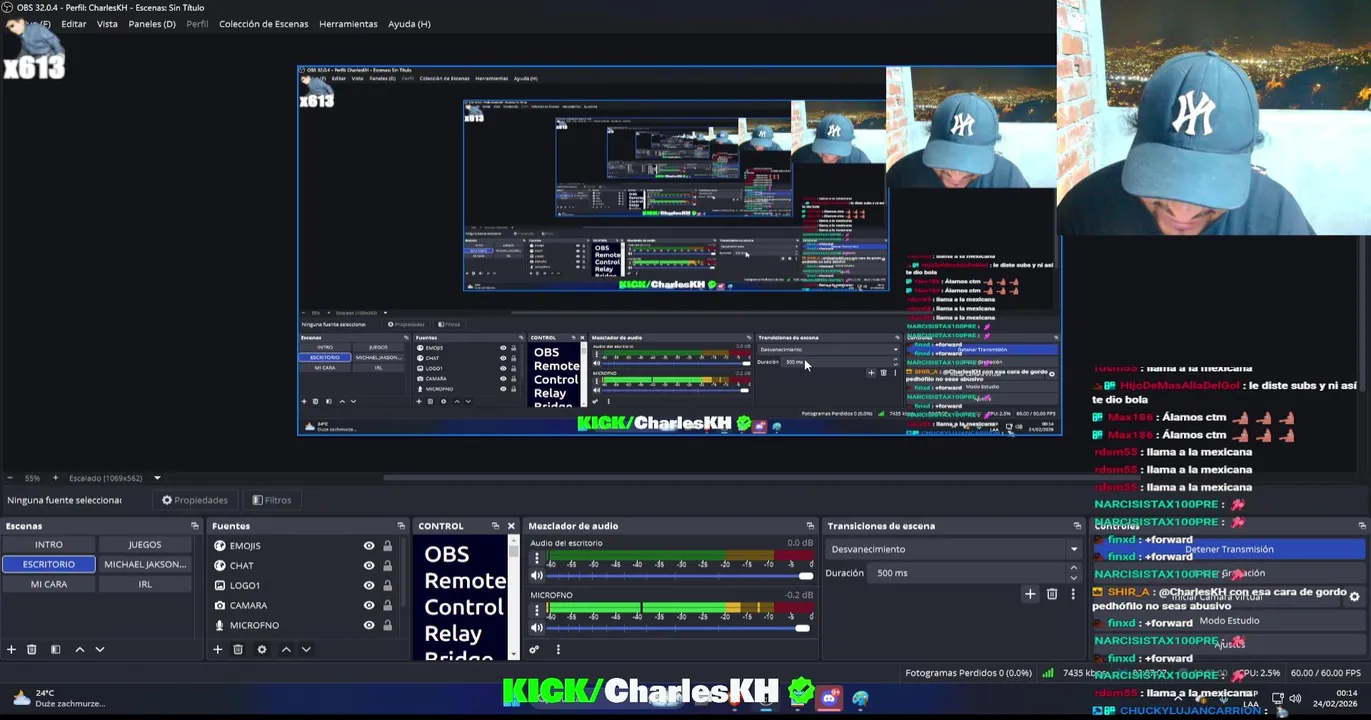Open scene filters icon in the Escenas toolbar

56,650
